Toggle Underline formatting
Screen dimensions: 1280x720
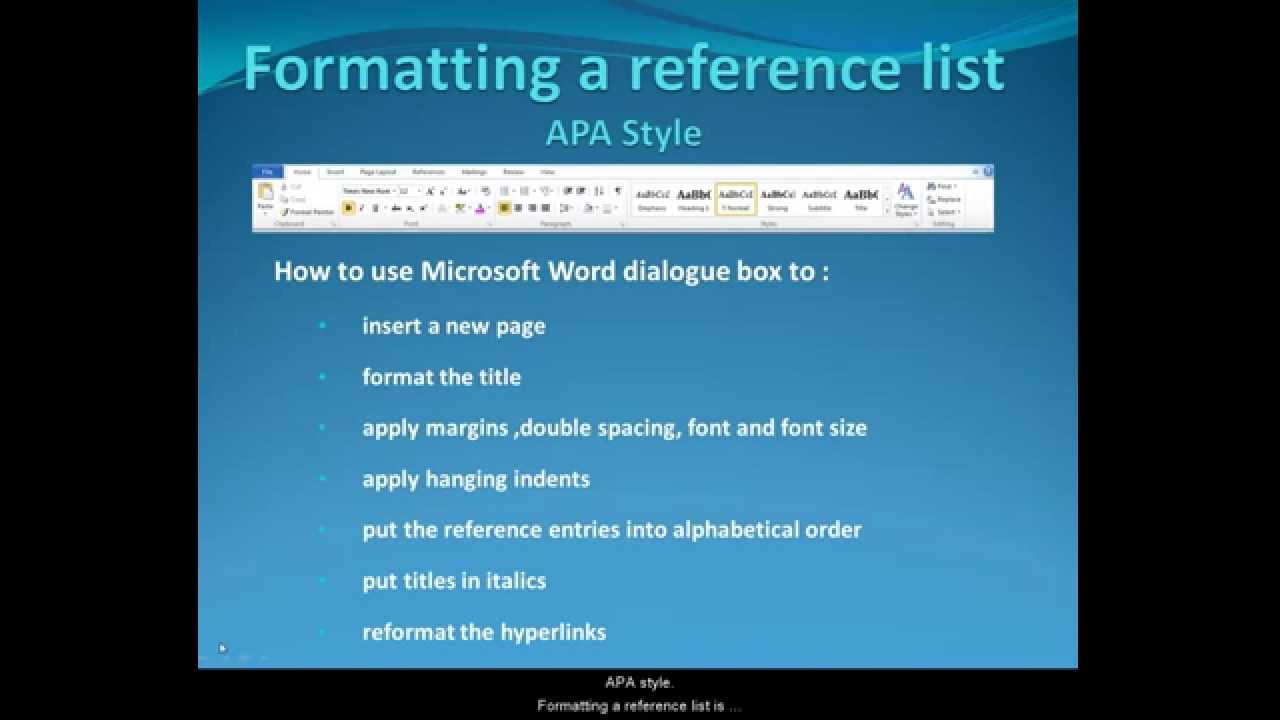(x=377, y=208)
